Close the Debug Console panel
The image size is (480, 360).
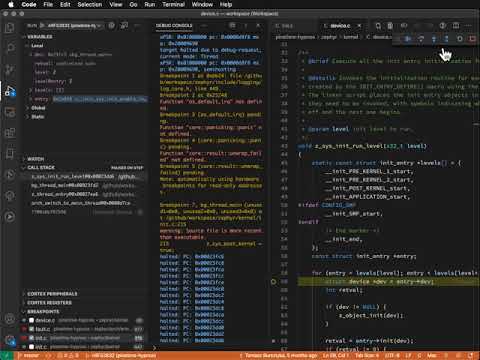(258, 26)
